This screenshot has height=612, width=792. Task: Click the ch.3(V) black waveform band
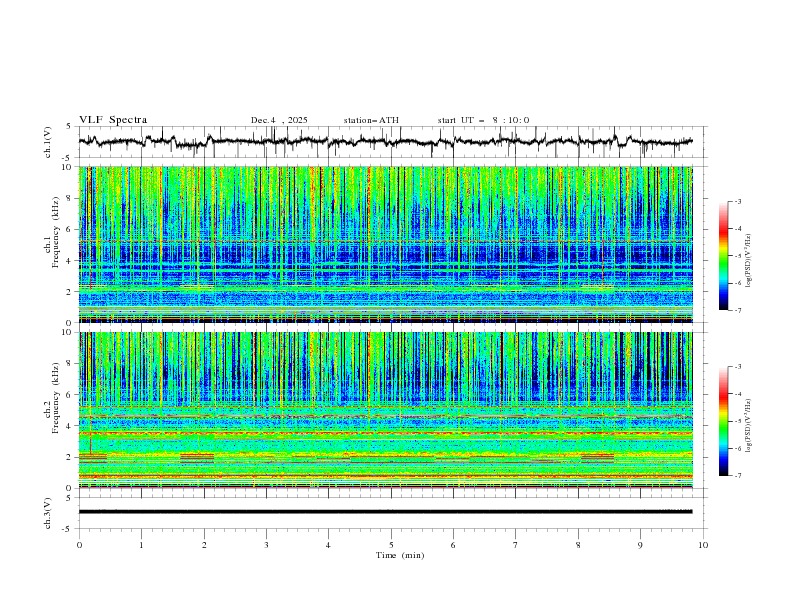[385, 512]
